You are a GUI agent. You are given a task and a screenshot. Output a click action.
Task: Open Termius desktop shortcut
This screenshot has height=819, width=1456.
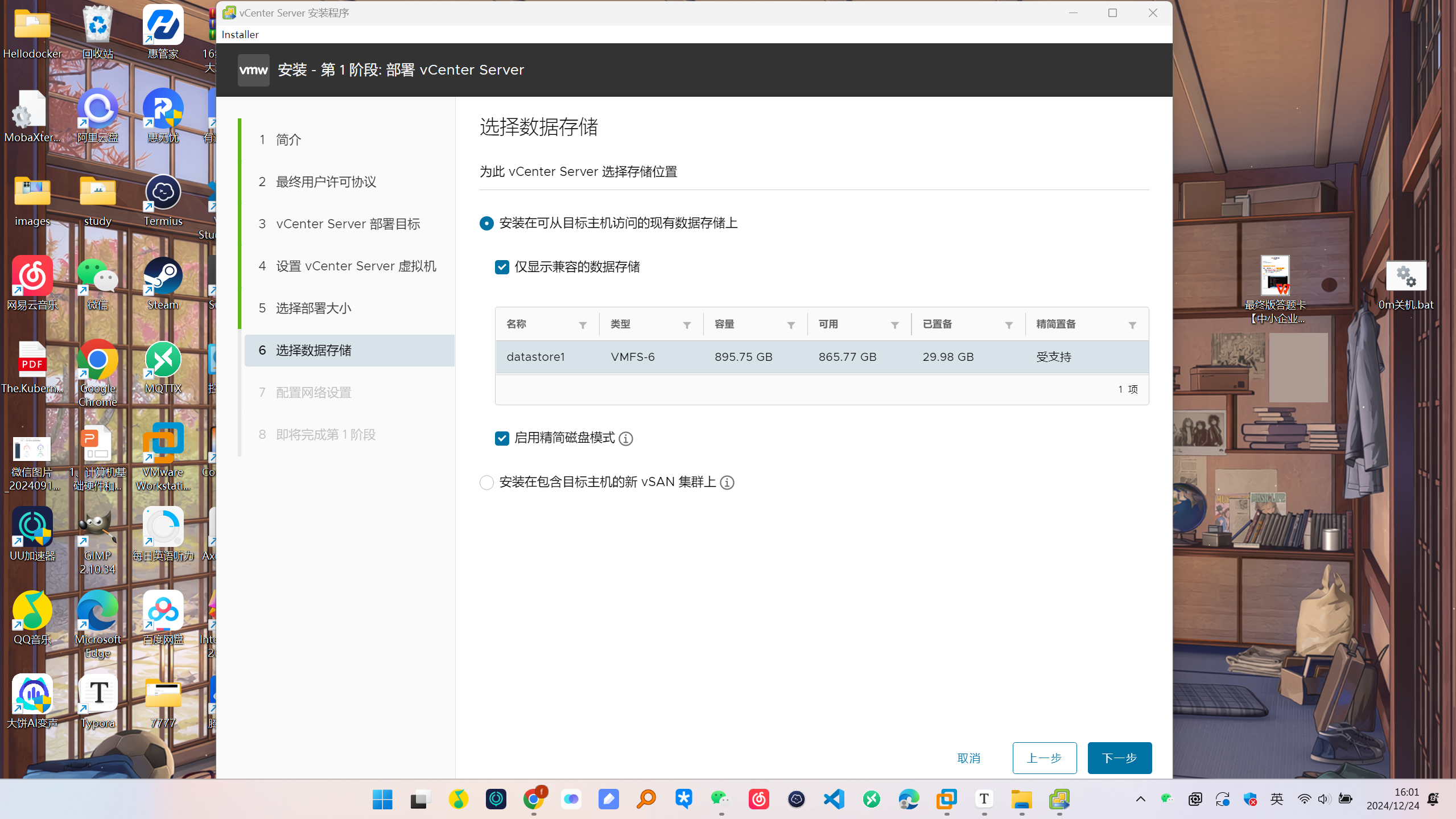(163, 200)
